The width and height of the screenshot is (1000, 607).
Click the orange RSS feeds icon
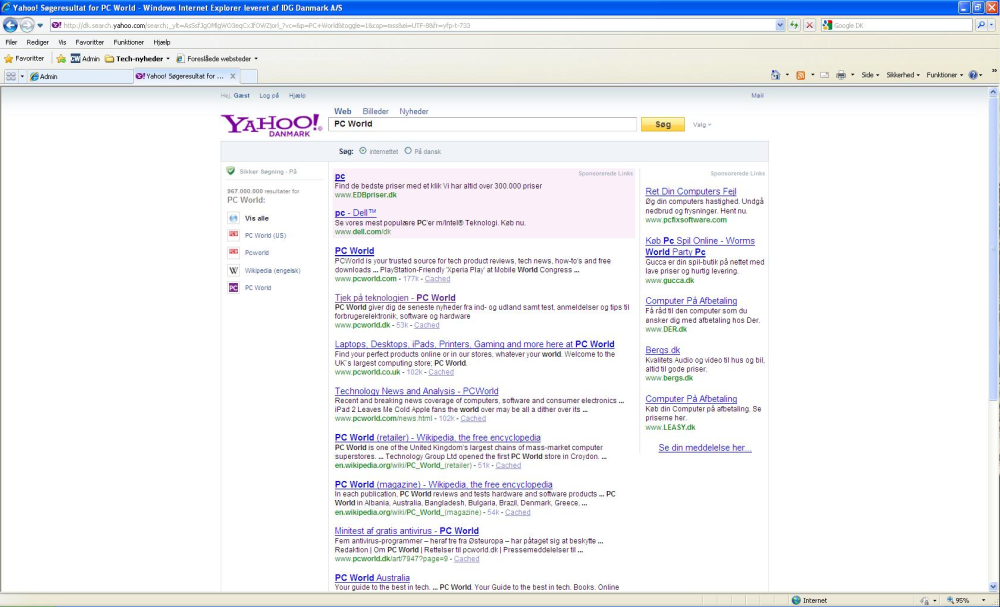(x=800, y=75)
